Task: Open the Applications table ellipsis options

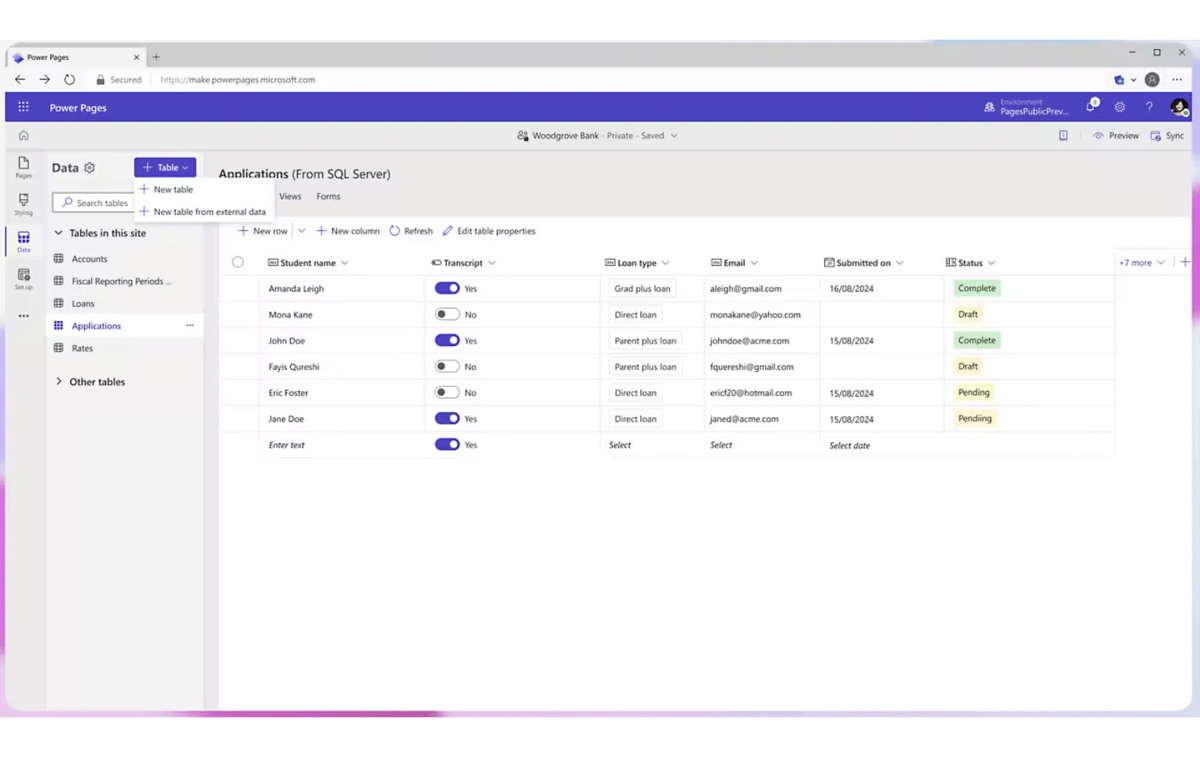Action: coord(190,326)
